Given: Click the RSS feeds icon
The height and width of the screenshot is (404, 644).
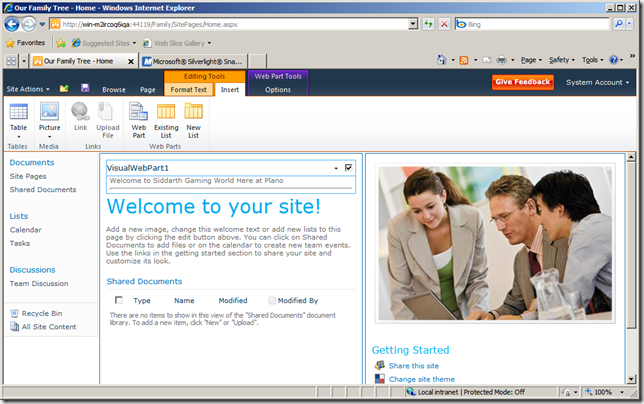Looking at the screenshot, I should (464, 60).
